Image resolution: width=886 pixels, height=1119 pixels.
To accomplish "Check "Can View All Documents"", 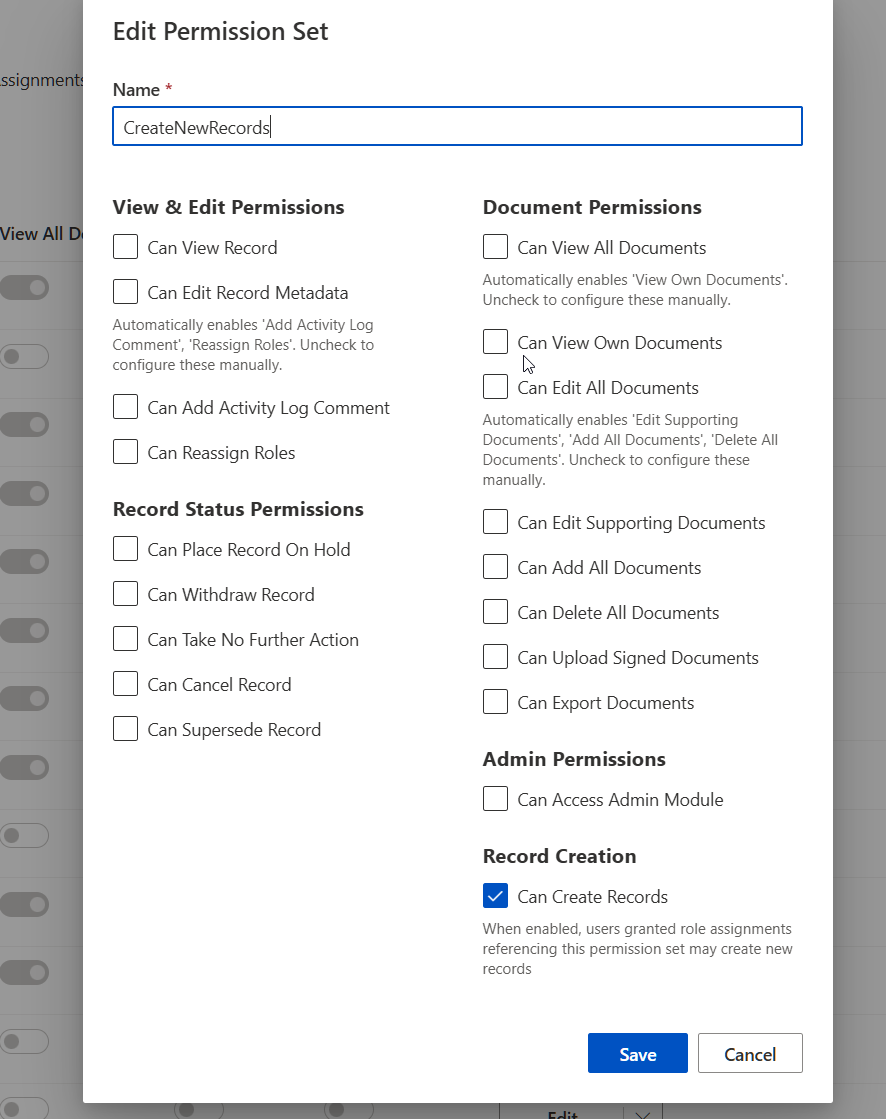I will [x=495, y=247].
